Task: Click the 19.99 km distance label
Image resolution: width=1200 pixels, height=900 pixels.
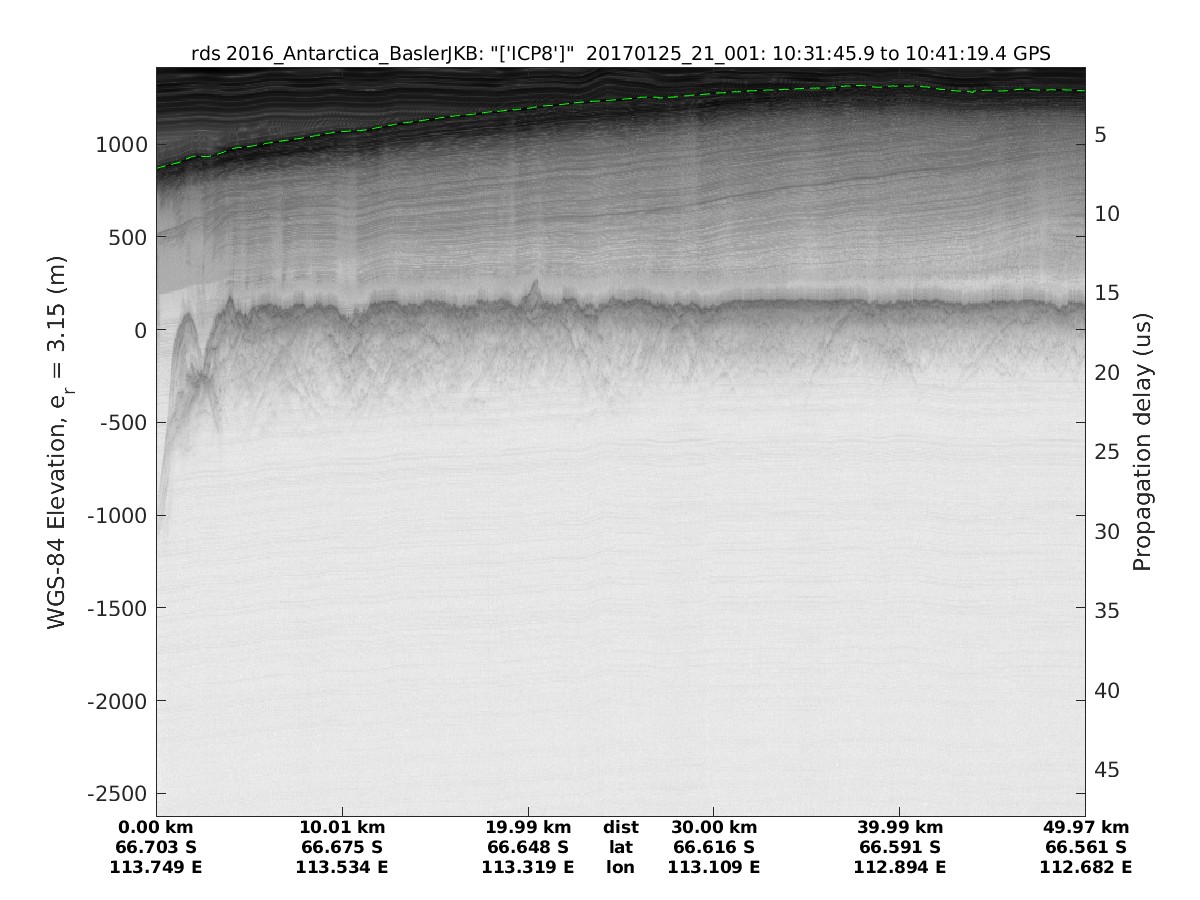Action: pos(528,827)
